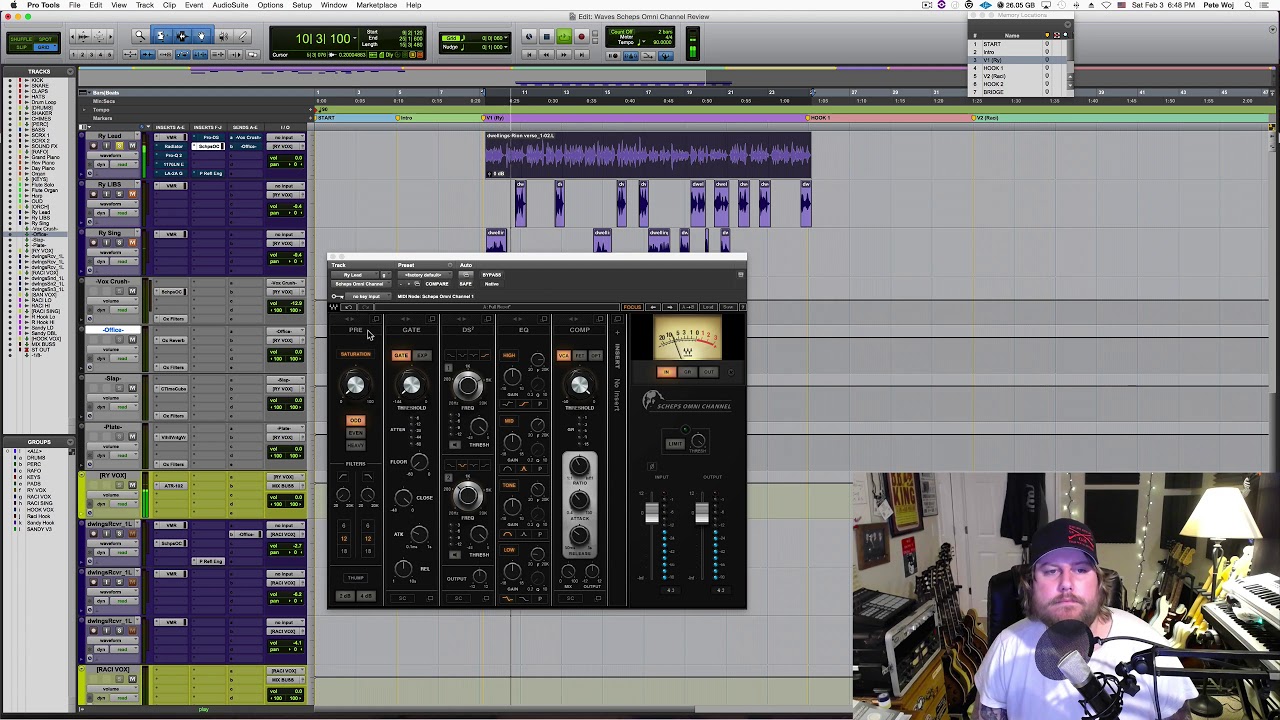Click the Record transport button
The image size is (1280, 720).
tap(582, 37)
